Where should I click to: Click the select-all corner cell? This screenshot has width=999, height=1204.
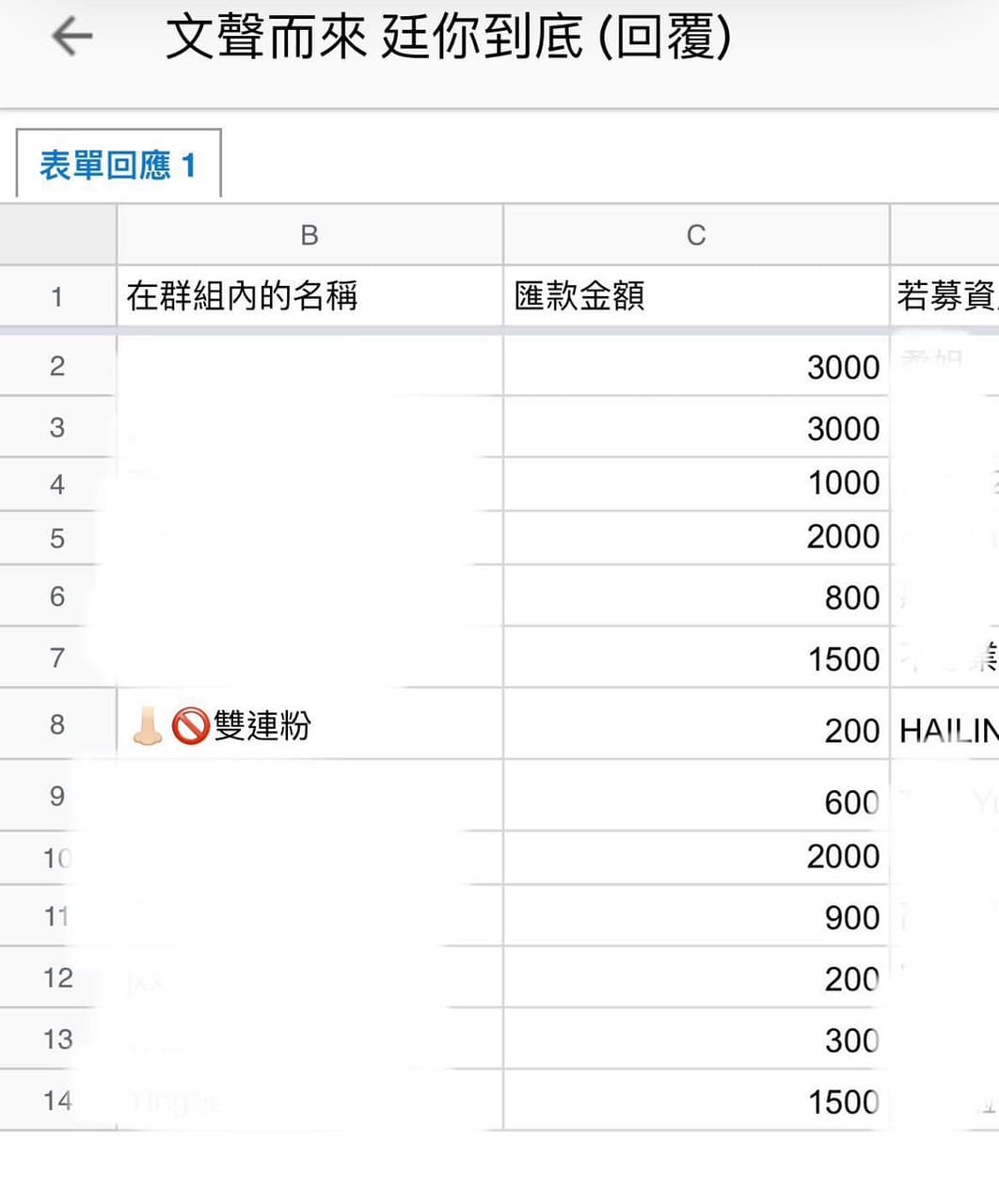pyautogui.click(x=57, y=235)
